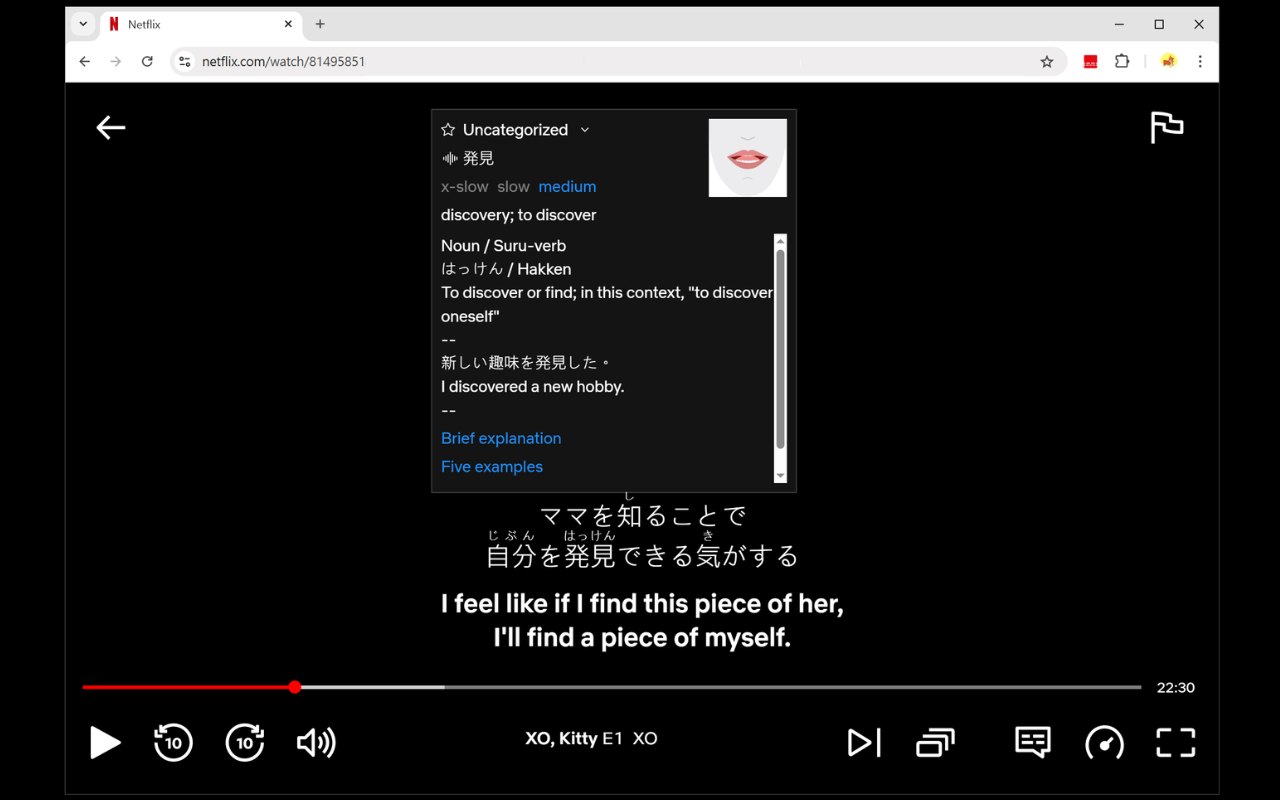This screenshot has height=800, width=1280.
Task: Click the mouth pronunciation thumbnail
Action: click(748, 158)
